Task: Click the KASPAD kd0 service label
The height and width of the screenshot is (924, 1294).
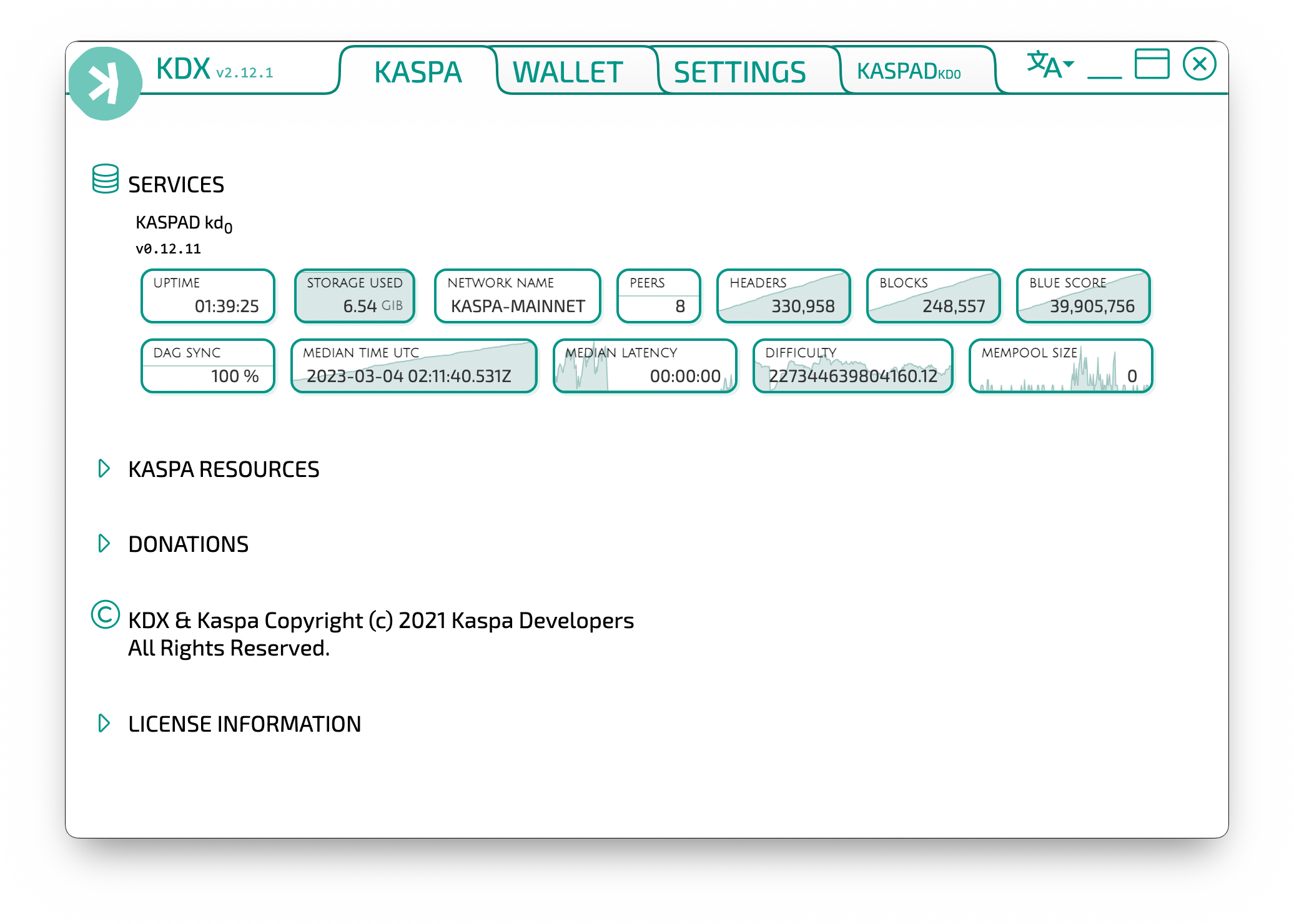Action: [x=184, y=224]
